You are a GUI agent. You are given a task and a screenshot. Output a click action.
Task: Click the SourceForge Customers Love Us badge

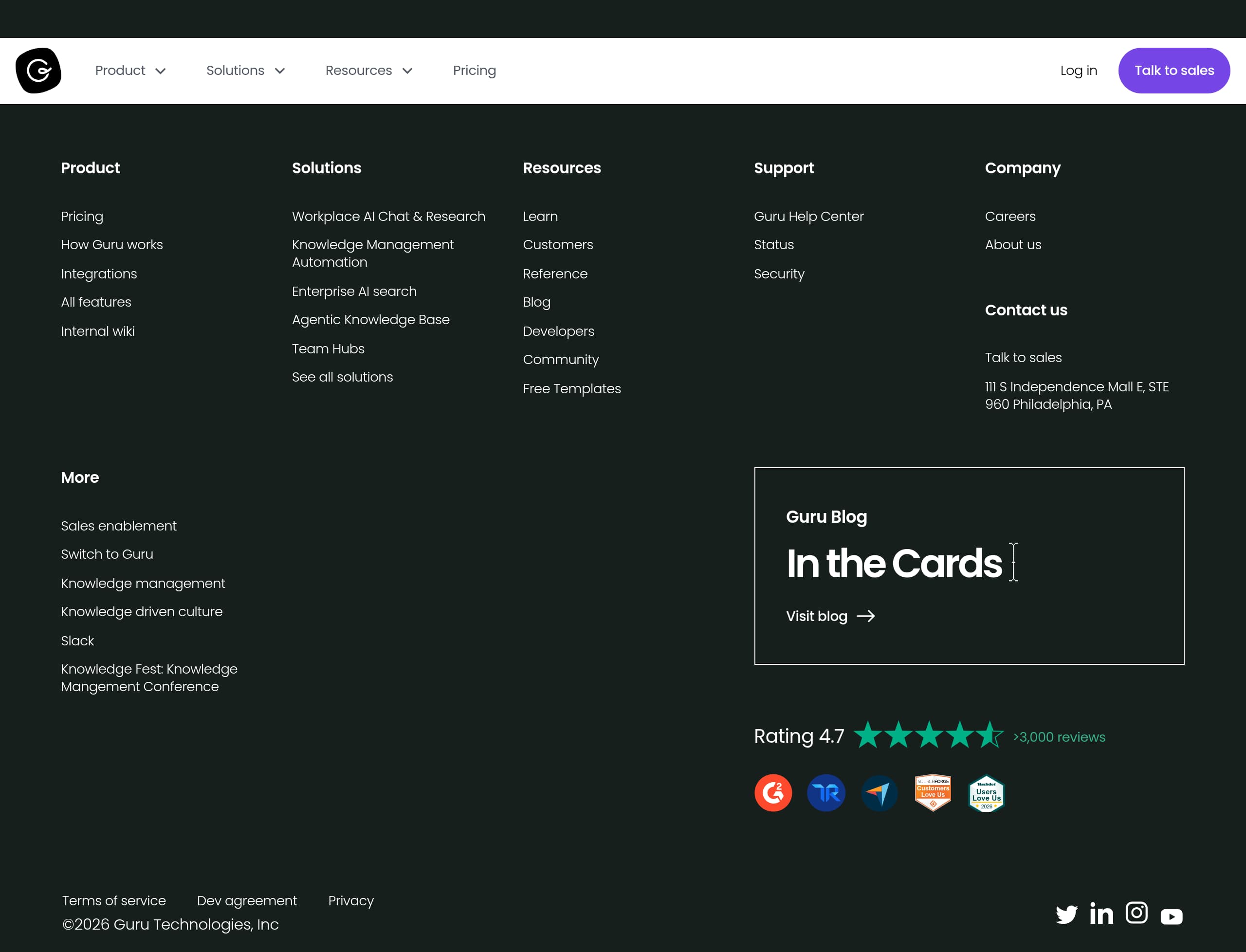point(933,793)
